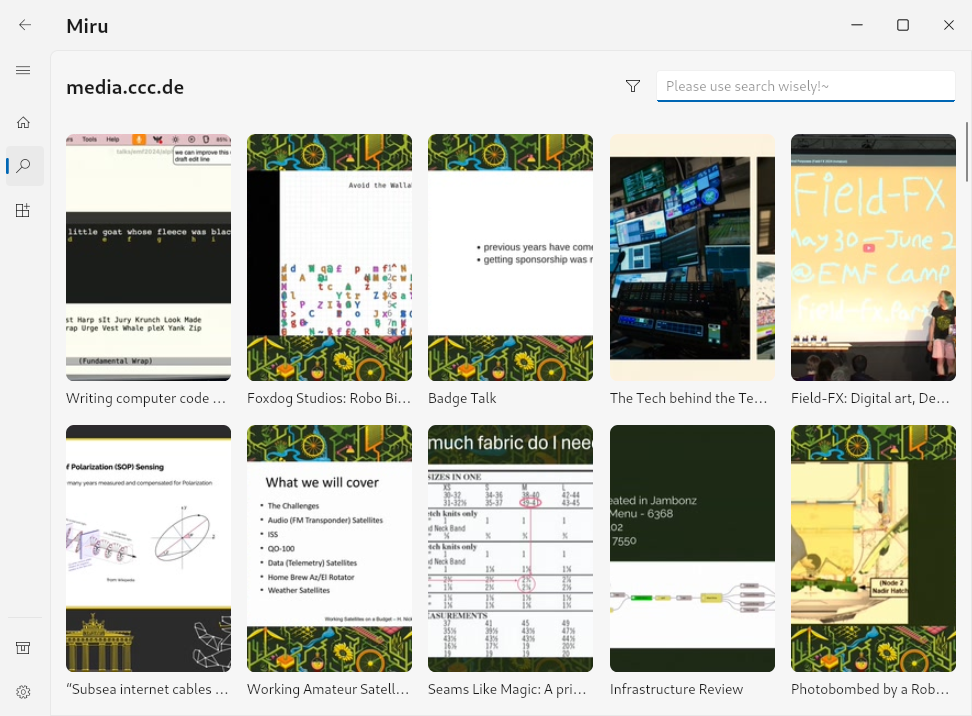The height and width of the screenshot is (716, 972).
Task: Click the 'Infrastructure Review' title text
Action: (x=676, y=689)
